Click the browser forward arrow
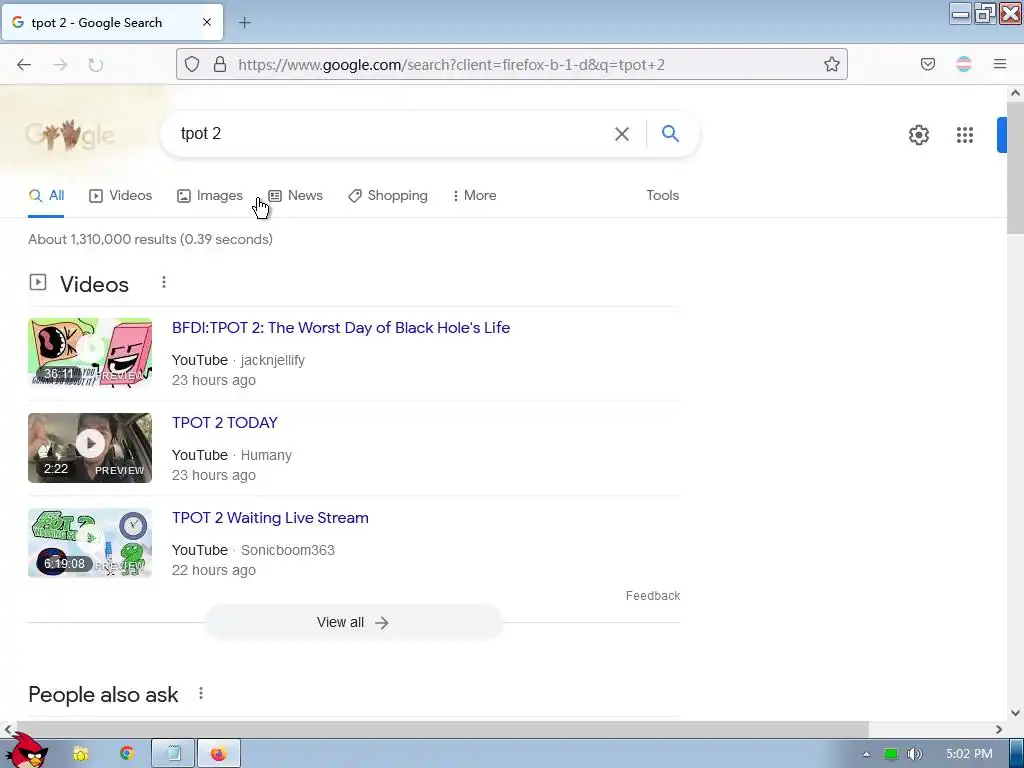1024x768 pixels. tap(60, 65)
